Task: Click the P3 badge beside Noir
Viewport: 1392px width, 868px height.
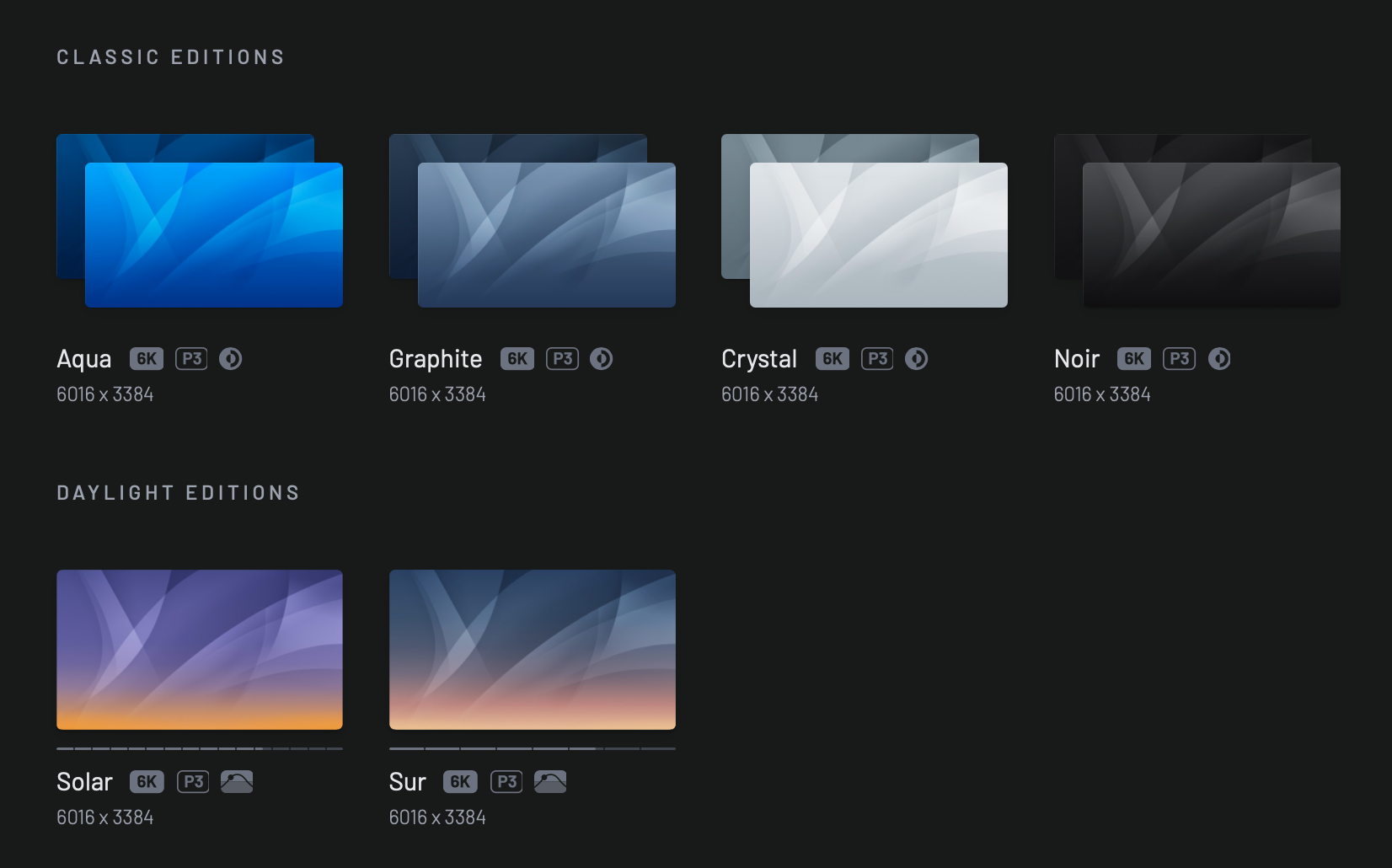Action: [x=1180, y=358]
